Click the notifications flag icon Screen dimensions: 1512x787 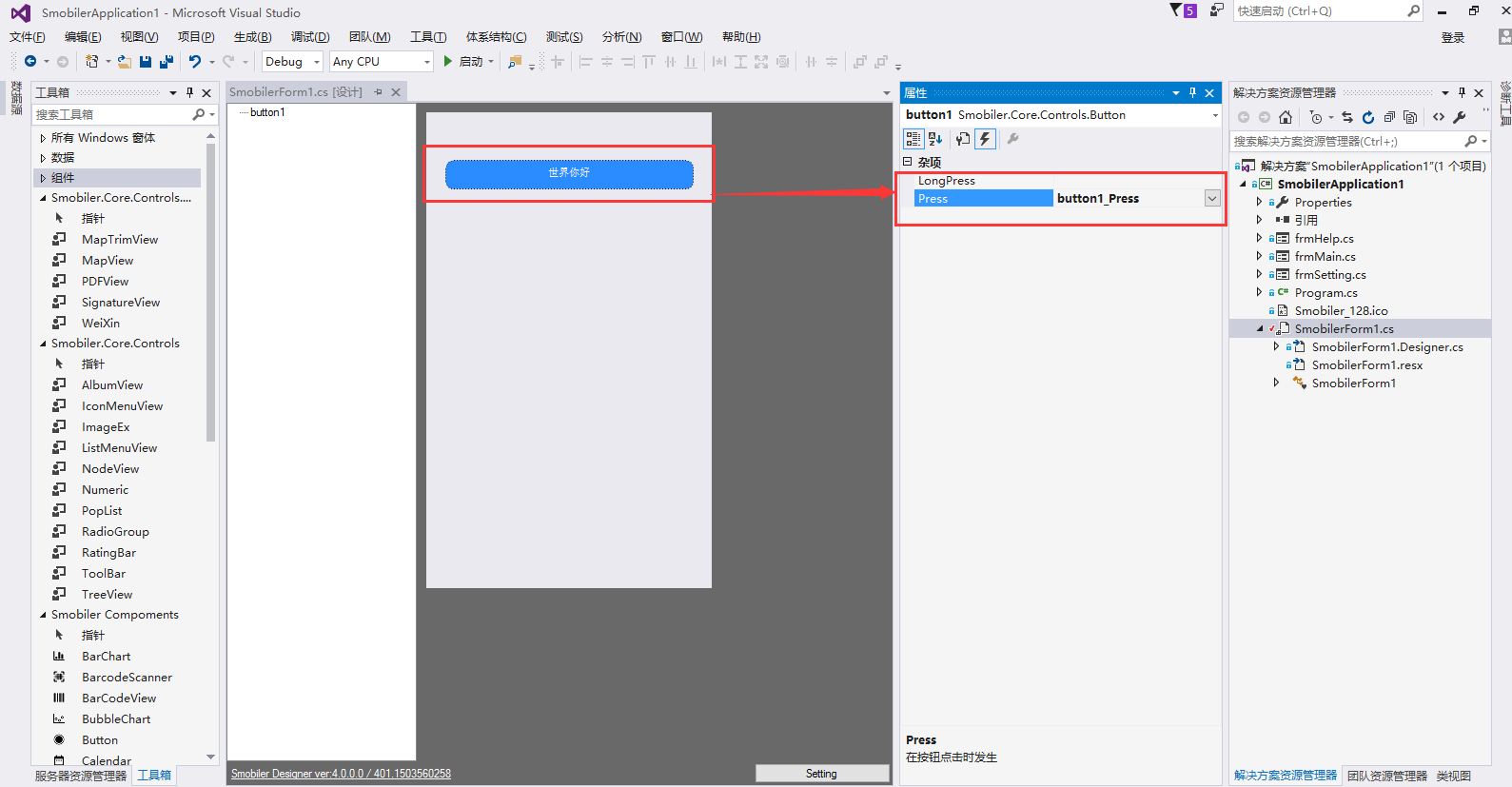coord(1176,10)
